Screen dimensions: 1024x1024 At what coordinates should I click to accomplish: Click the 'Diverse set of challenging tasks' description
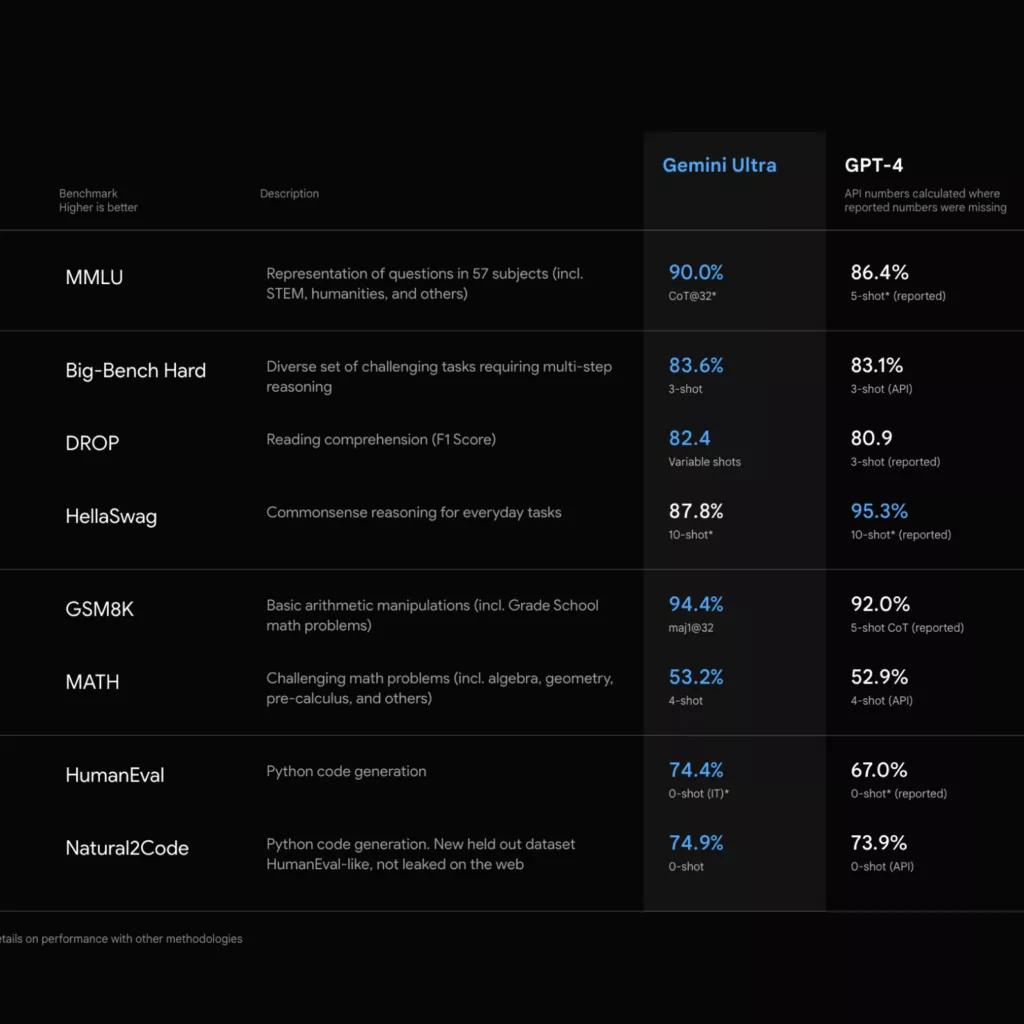coord(439,377)
